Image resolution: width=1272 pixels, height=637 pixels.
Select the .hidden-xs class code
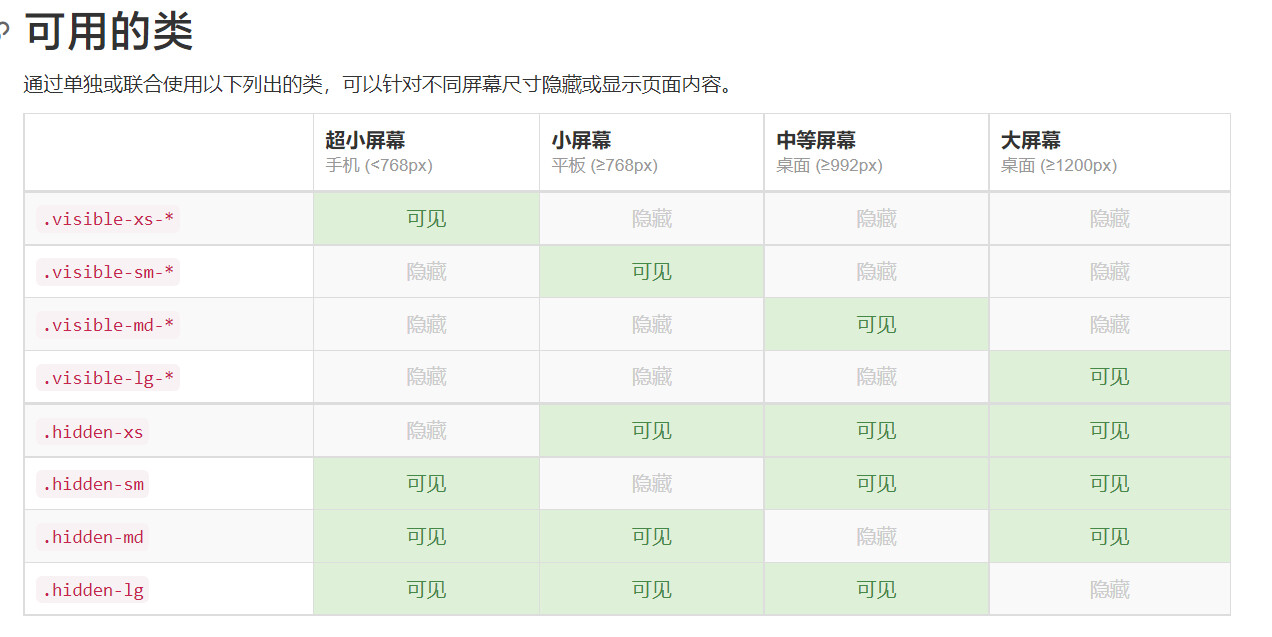point(92,432)
